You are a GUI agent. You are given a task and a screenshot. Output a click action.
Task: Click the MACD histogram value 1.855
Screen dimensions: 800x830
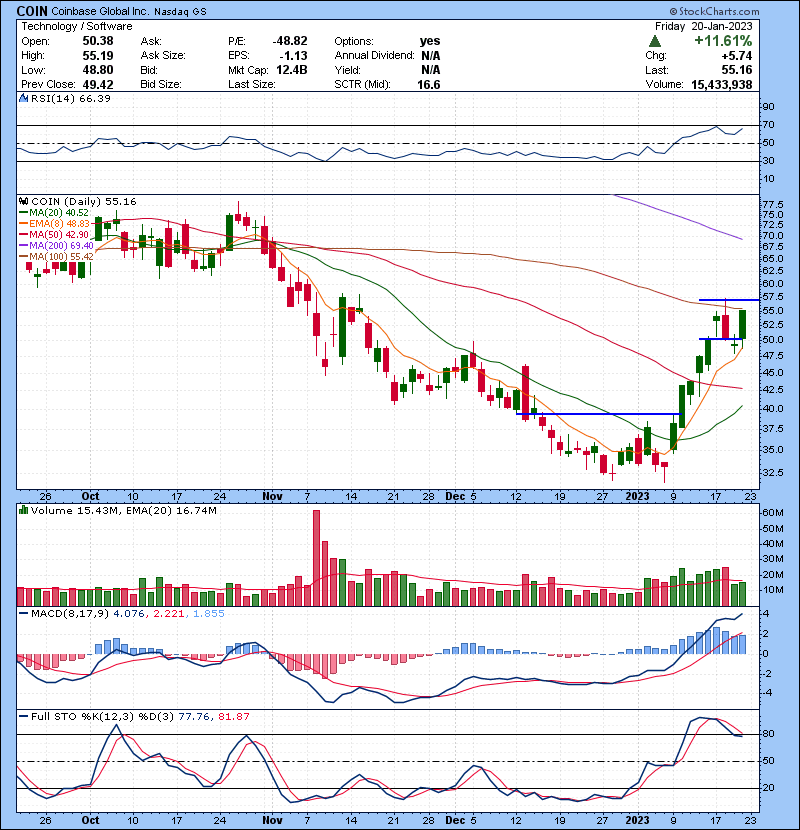209,614
